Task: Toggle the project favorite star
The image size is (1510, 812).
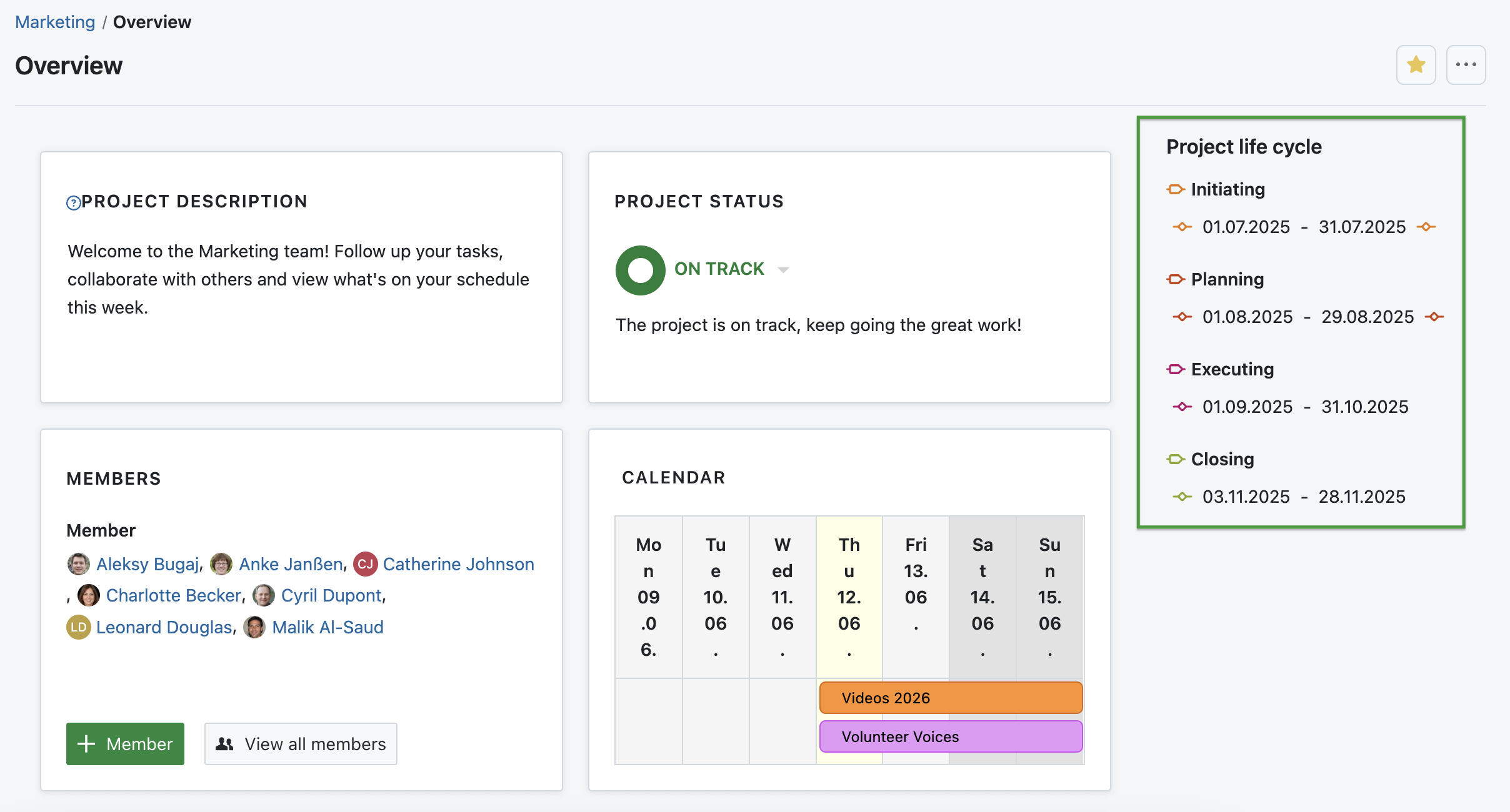Action: [1416, 64]
